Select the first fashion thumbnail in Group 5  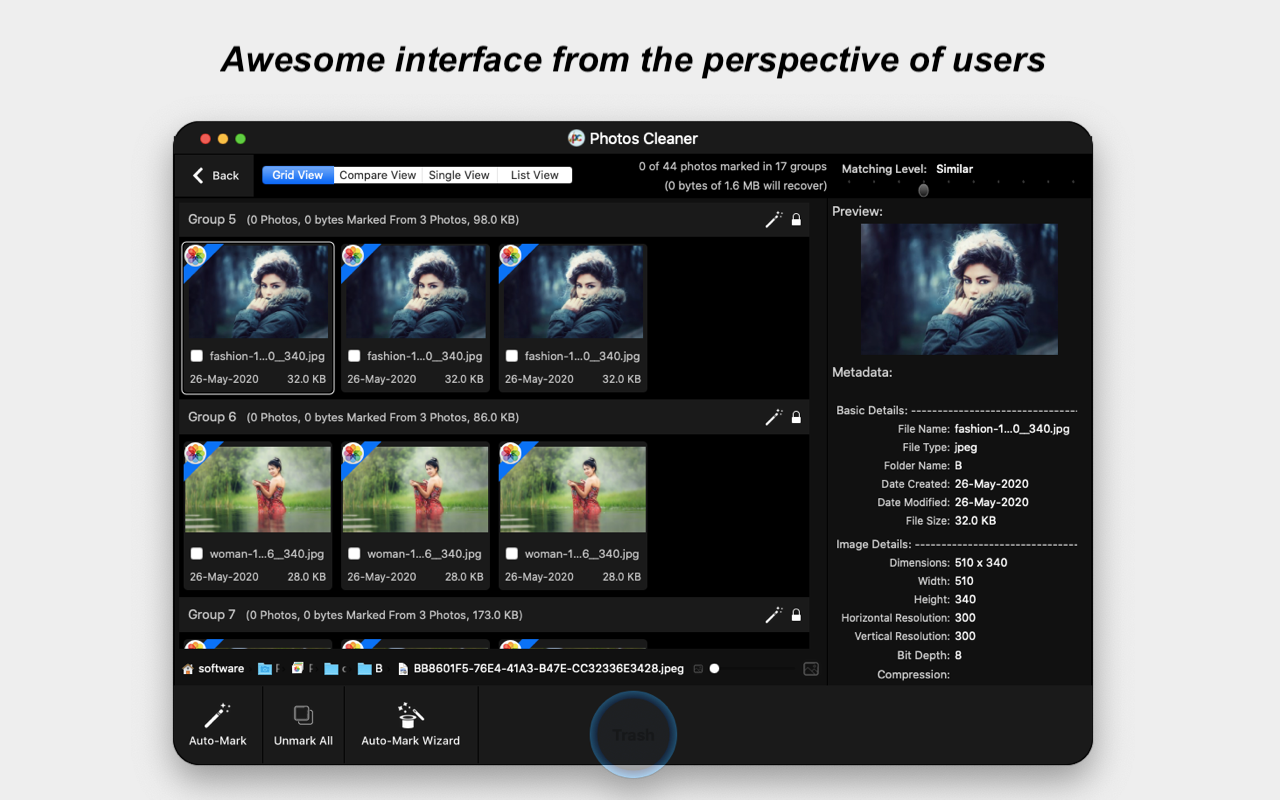click(258, 292)
